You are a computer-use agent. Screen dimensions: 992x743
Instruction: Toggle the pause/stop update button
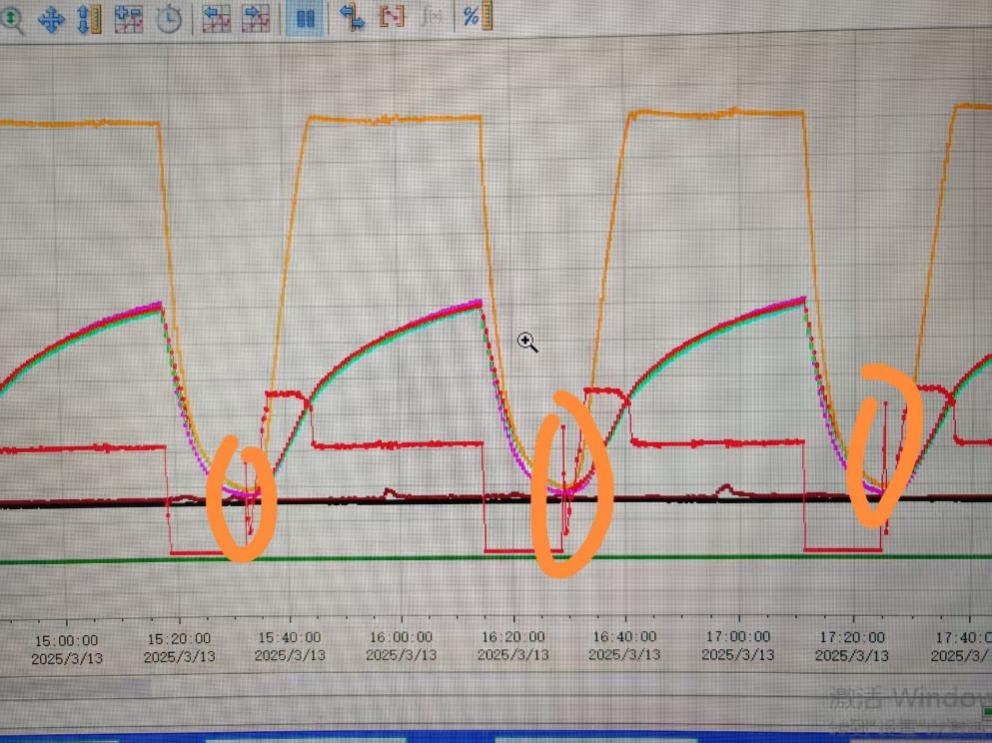pos(305,19)
